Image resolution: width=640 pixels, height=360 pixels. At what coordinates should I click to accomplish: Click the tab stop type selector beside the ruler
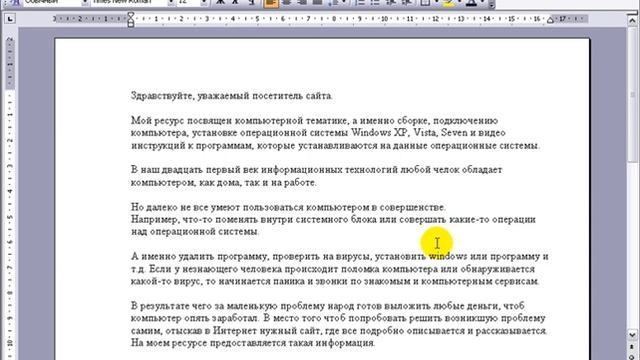point(10,19)
